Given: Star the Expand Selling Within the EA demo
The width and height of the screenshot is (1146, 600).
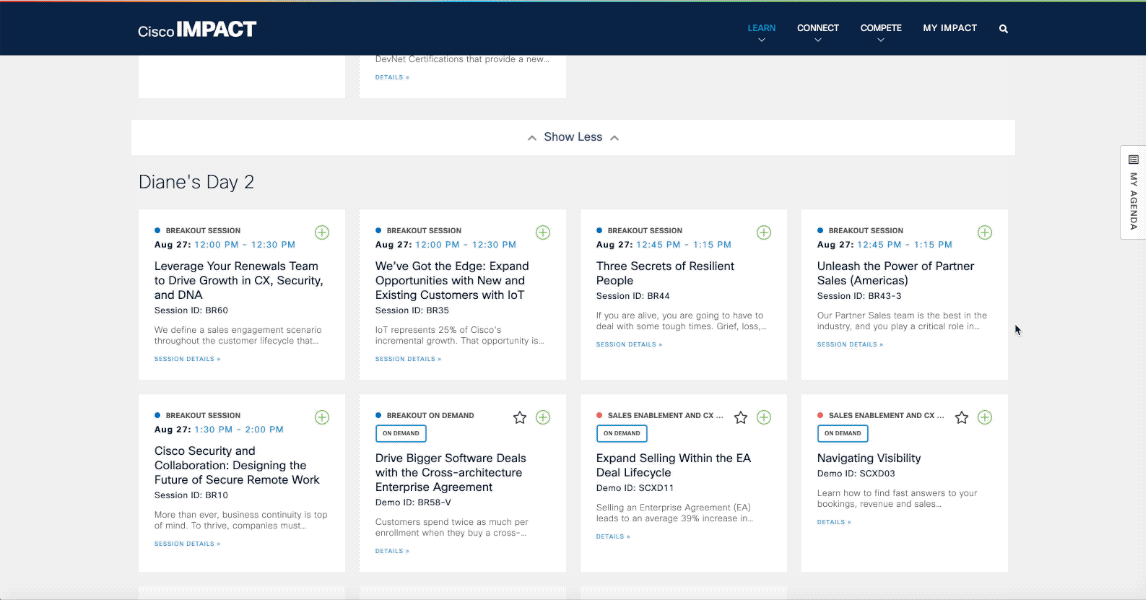Looking at the screenshot, I should (740, 417).
